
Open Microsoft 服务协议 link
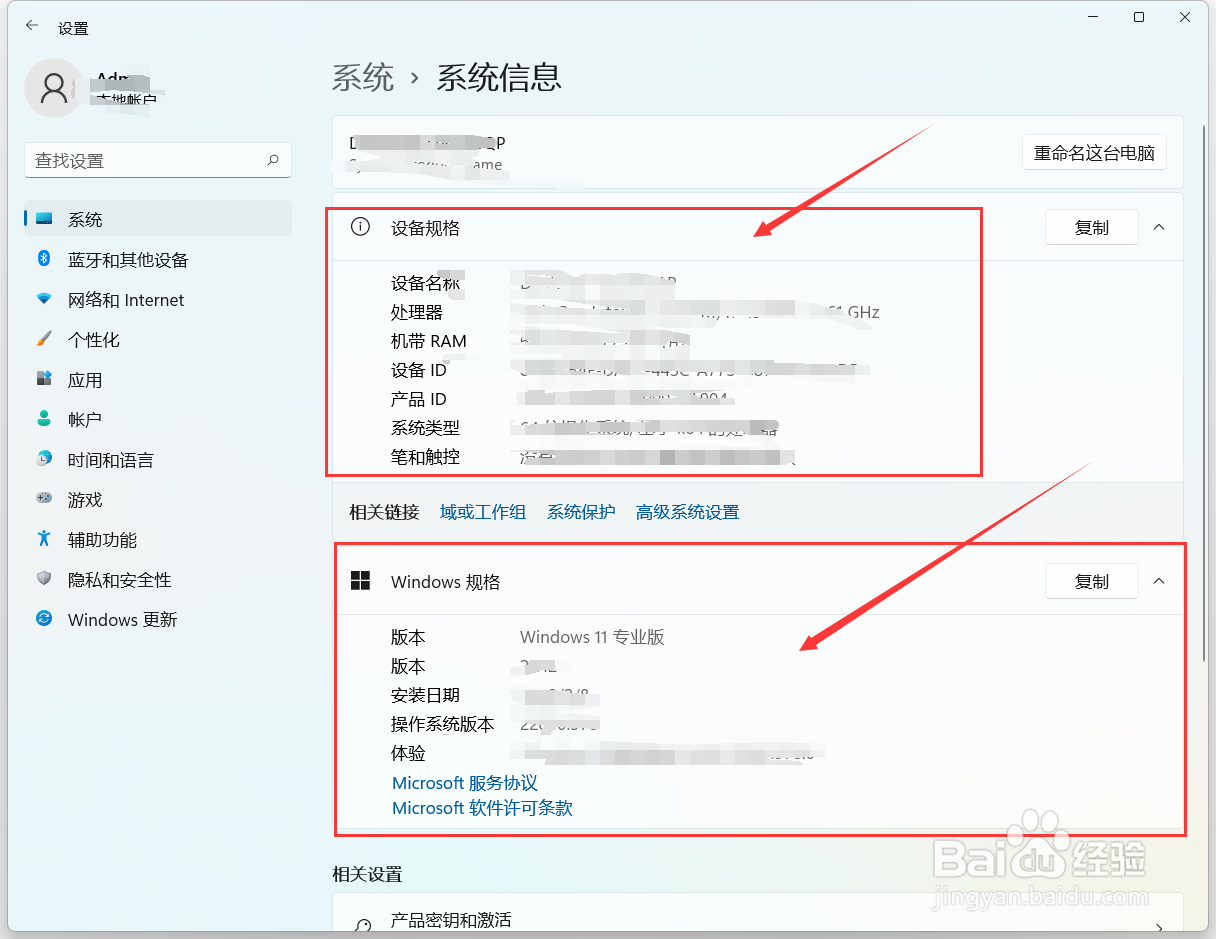click(x=465, y=783)
